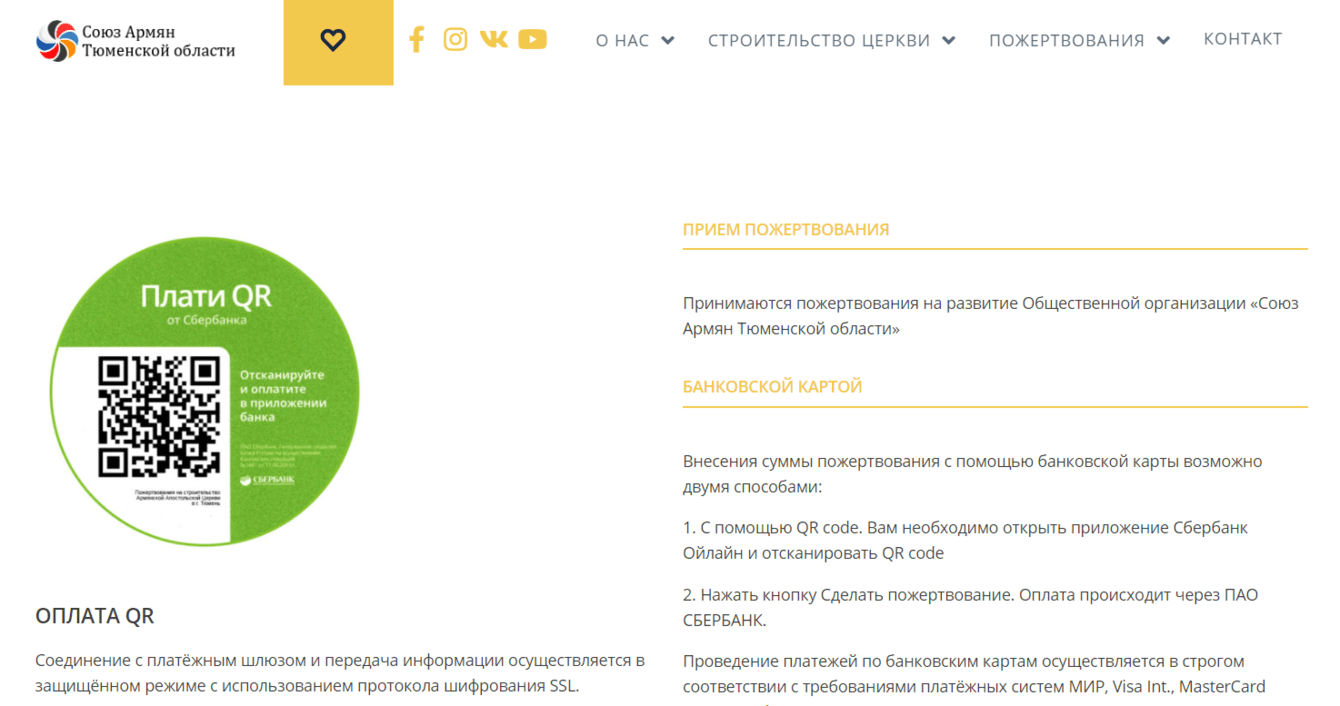Click the Плати QR green circle image

click(x=205, y=391)
